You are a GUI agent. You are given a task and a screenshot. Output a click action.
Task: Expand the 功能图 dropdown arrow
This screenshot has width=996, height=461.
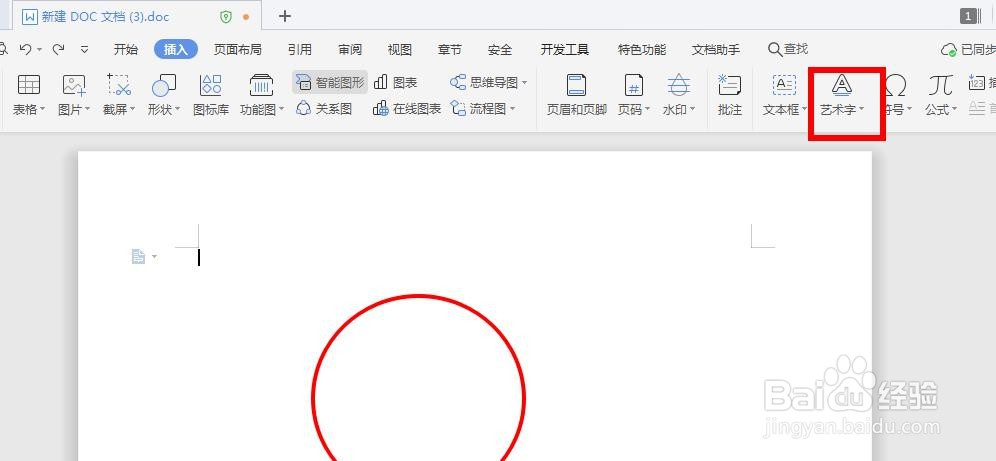tap(281, 109)
